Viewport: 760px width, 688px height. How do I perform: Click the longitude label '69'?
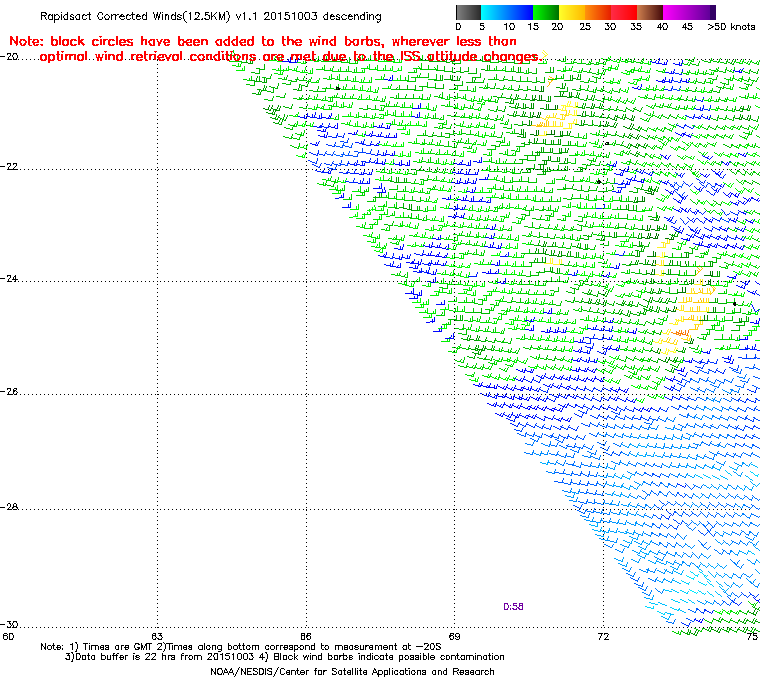(x=454, y=636)
